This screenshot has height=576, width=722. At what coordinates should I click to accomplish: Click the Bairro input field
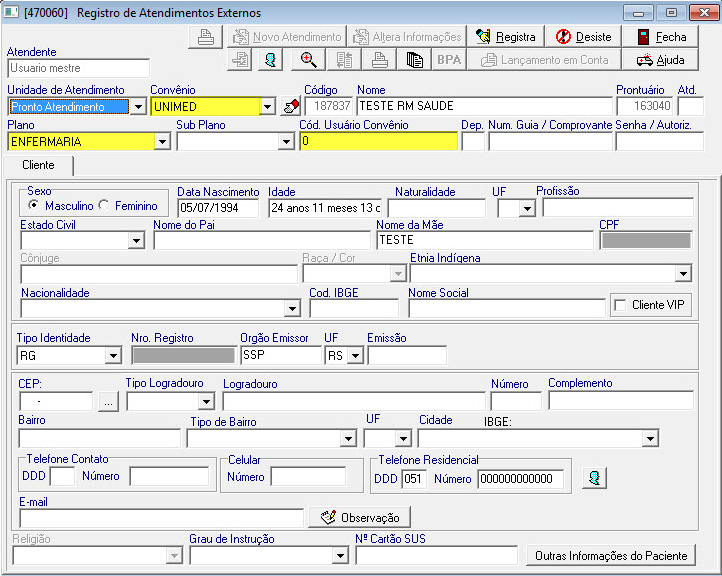coord(99,438)
